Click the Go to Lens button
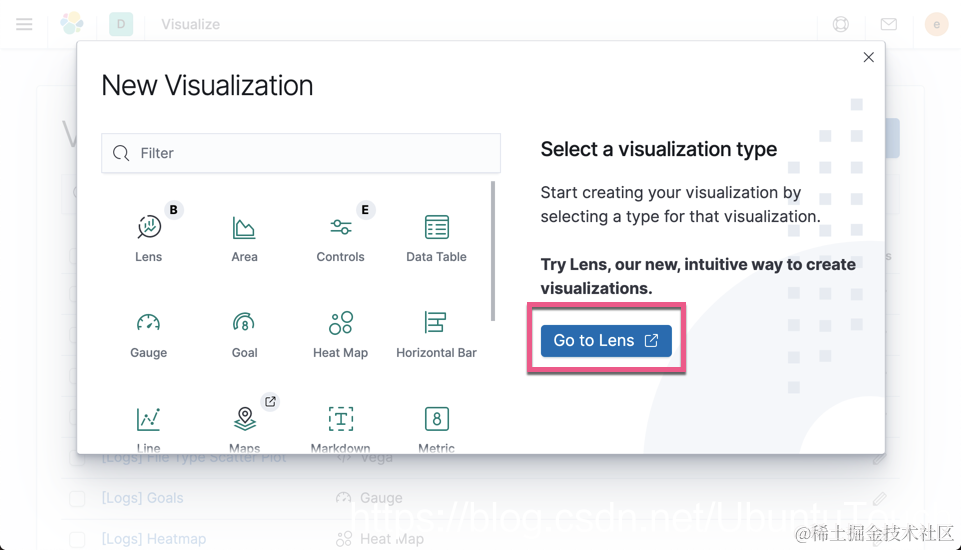The height and width of the screenshot is (550, 961). click(606, 340)
